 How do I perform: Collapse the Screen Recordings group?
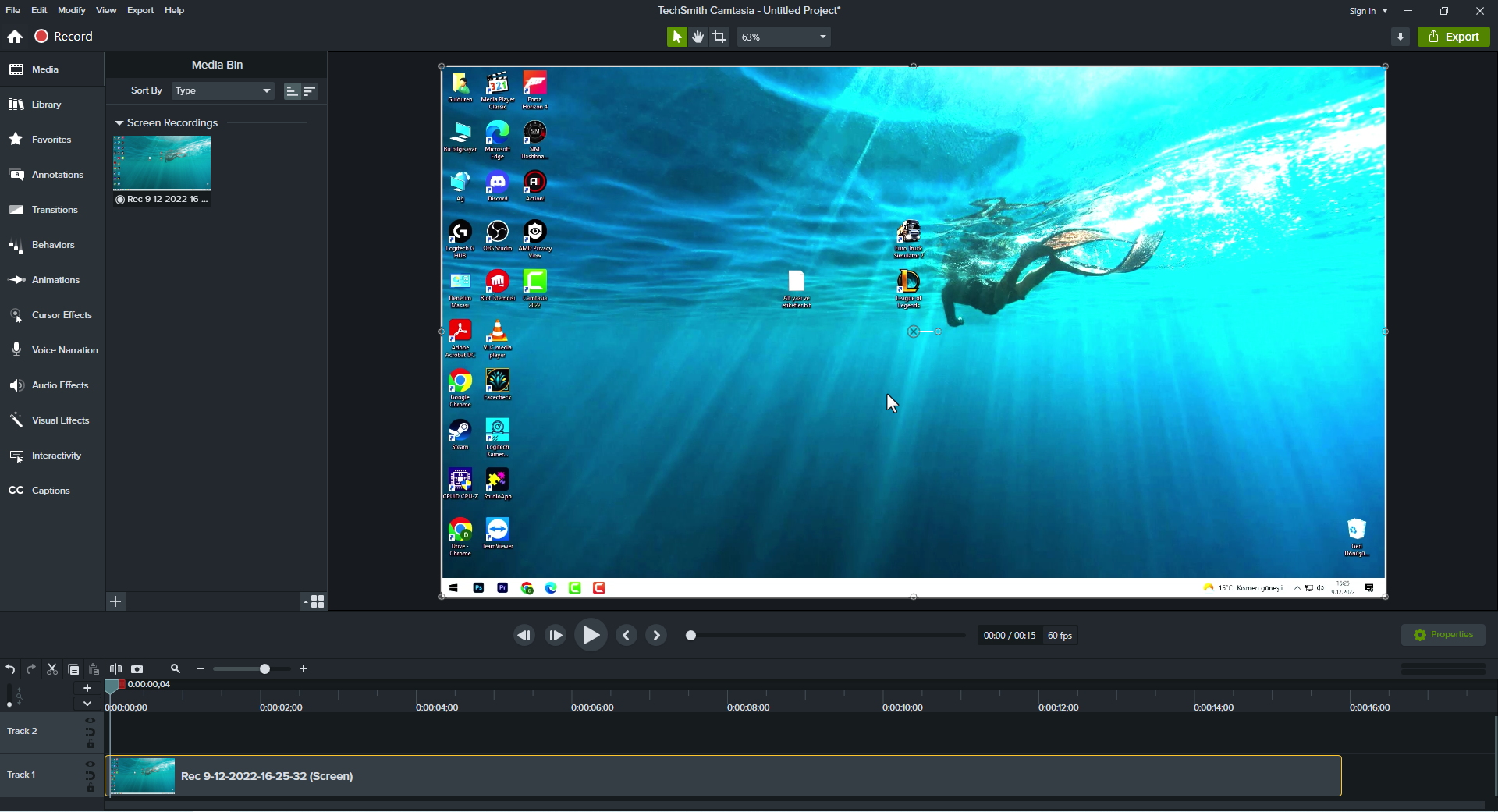119,123
